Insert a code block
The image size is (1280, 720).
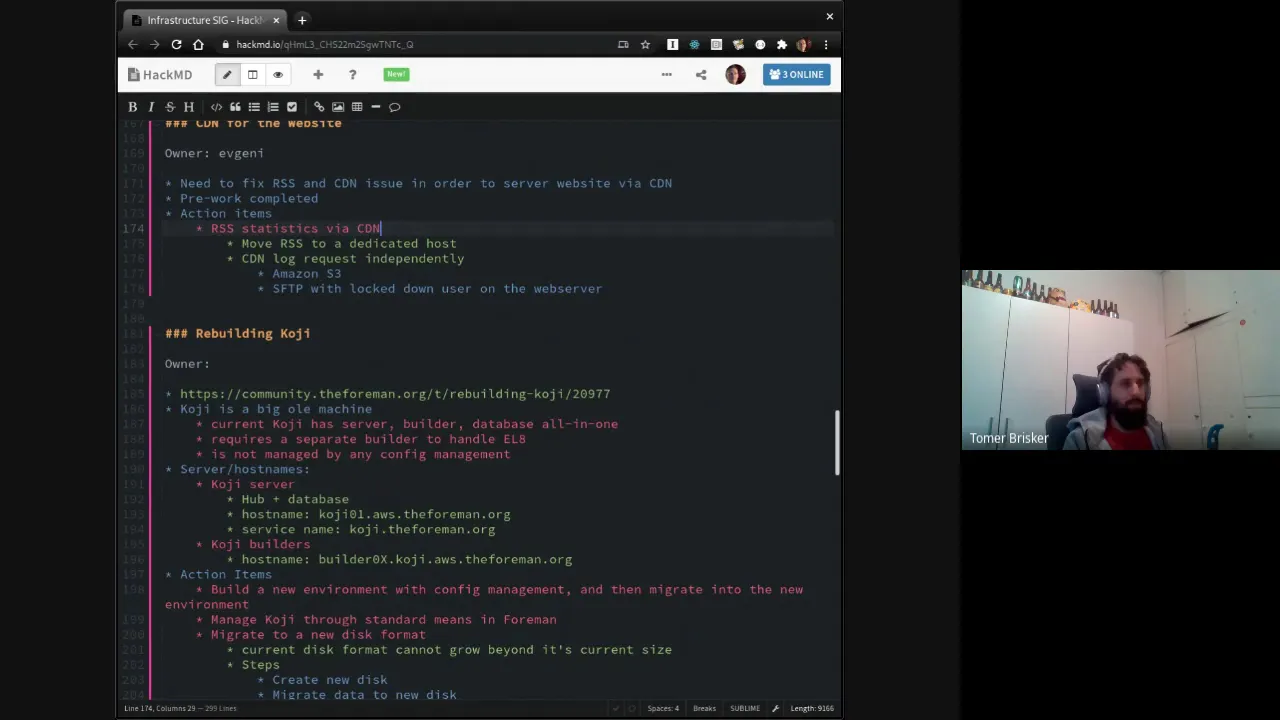tap(216, 107)
